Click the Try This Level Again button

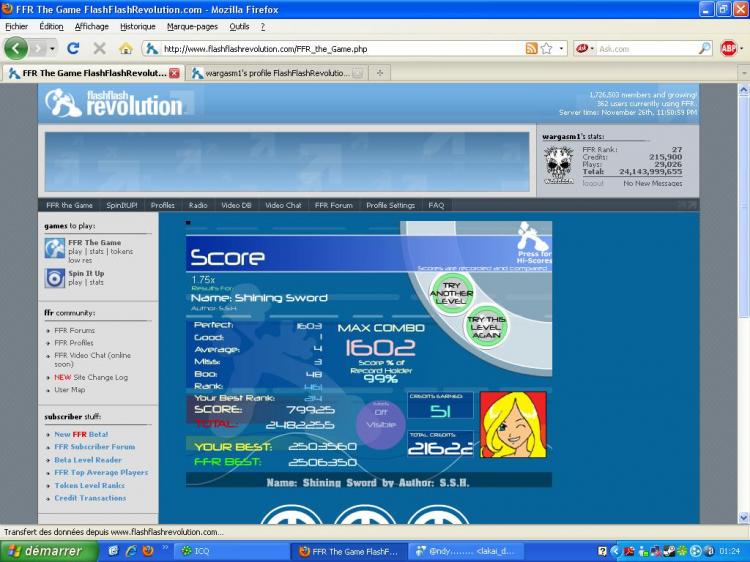pos(487,326)
